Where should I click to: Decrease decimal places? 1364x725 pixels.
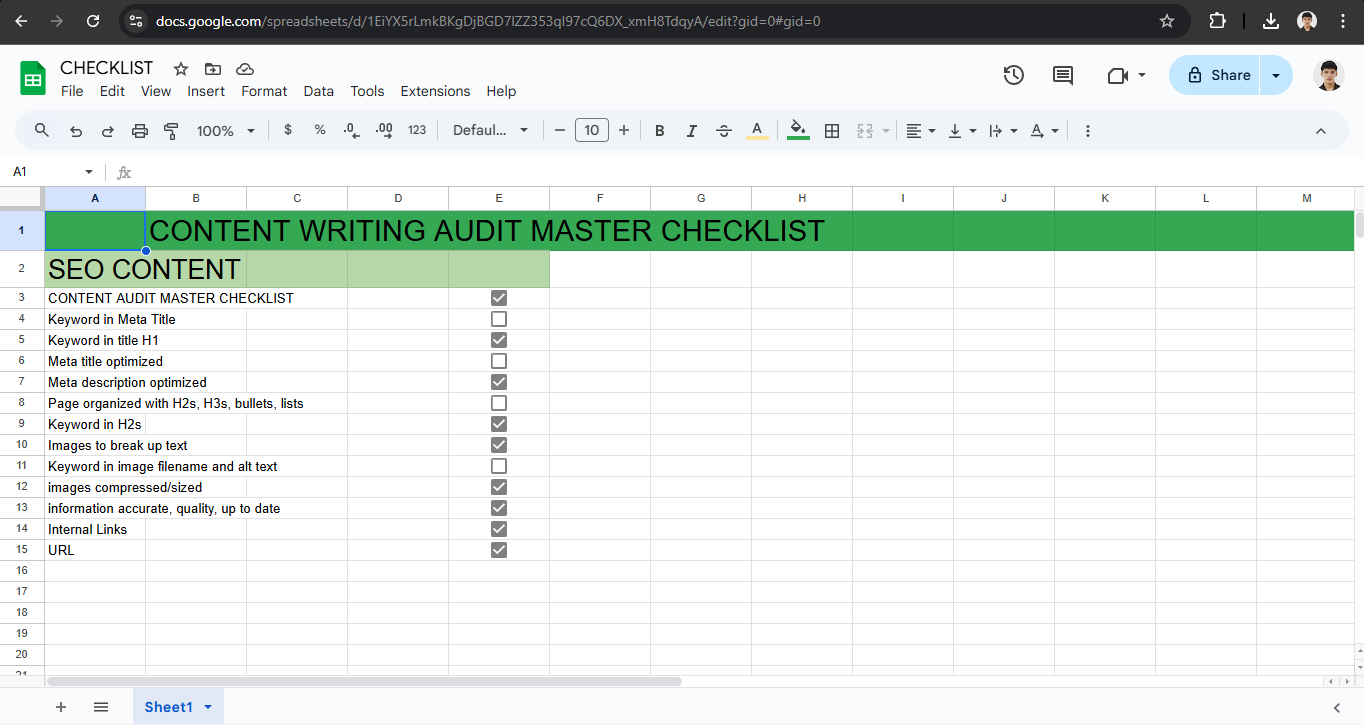[x=351, y=130]
